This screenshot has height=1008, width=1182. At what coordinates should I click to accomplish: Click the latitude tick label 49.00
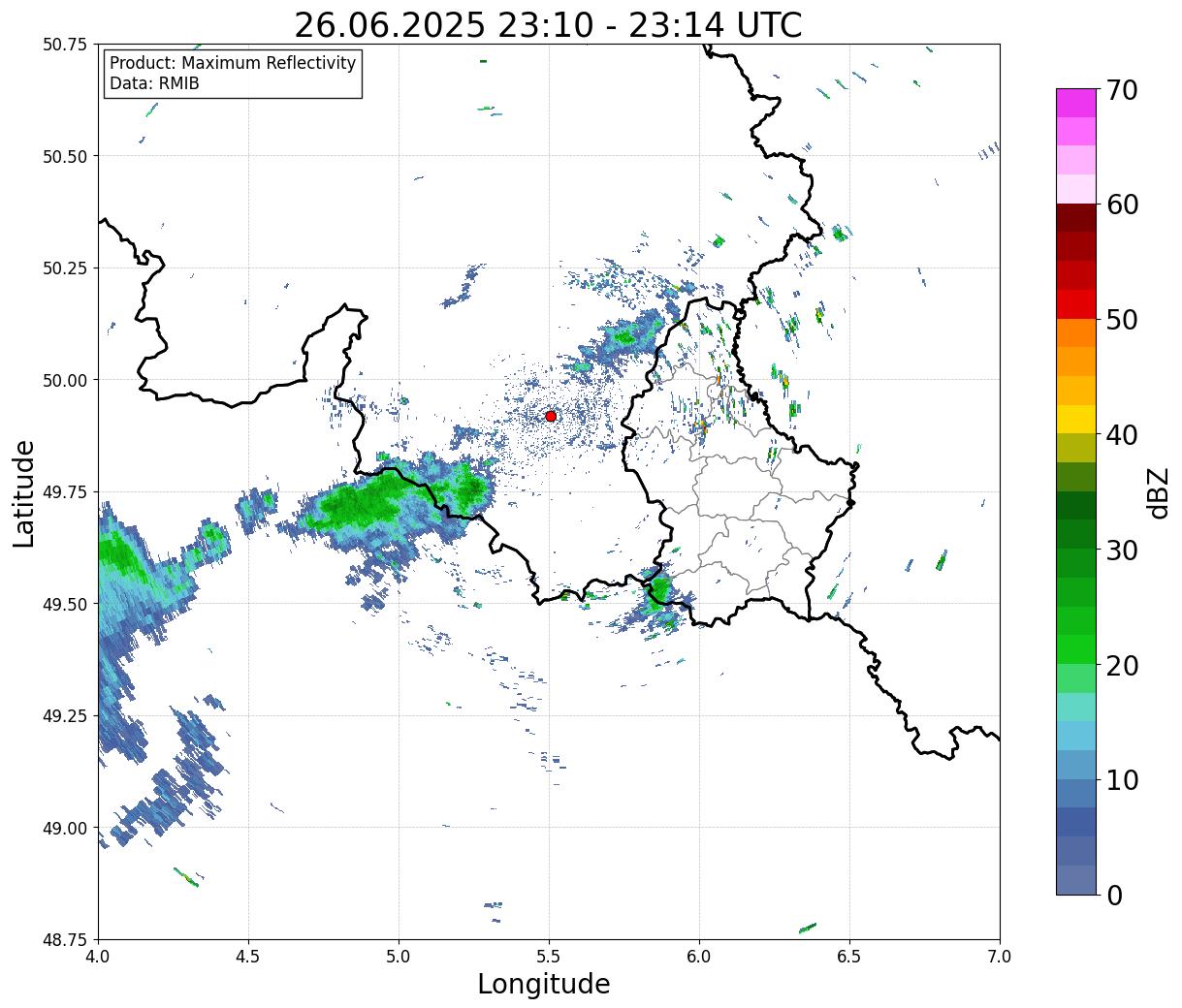[65, 828]
